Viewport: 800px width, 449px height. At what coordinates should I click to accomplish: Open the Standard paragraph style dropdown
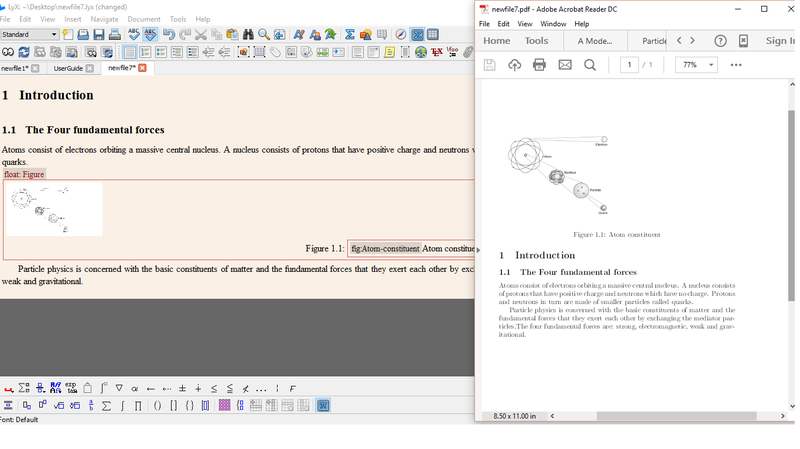coord(29,34)
